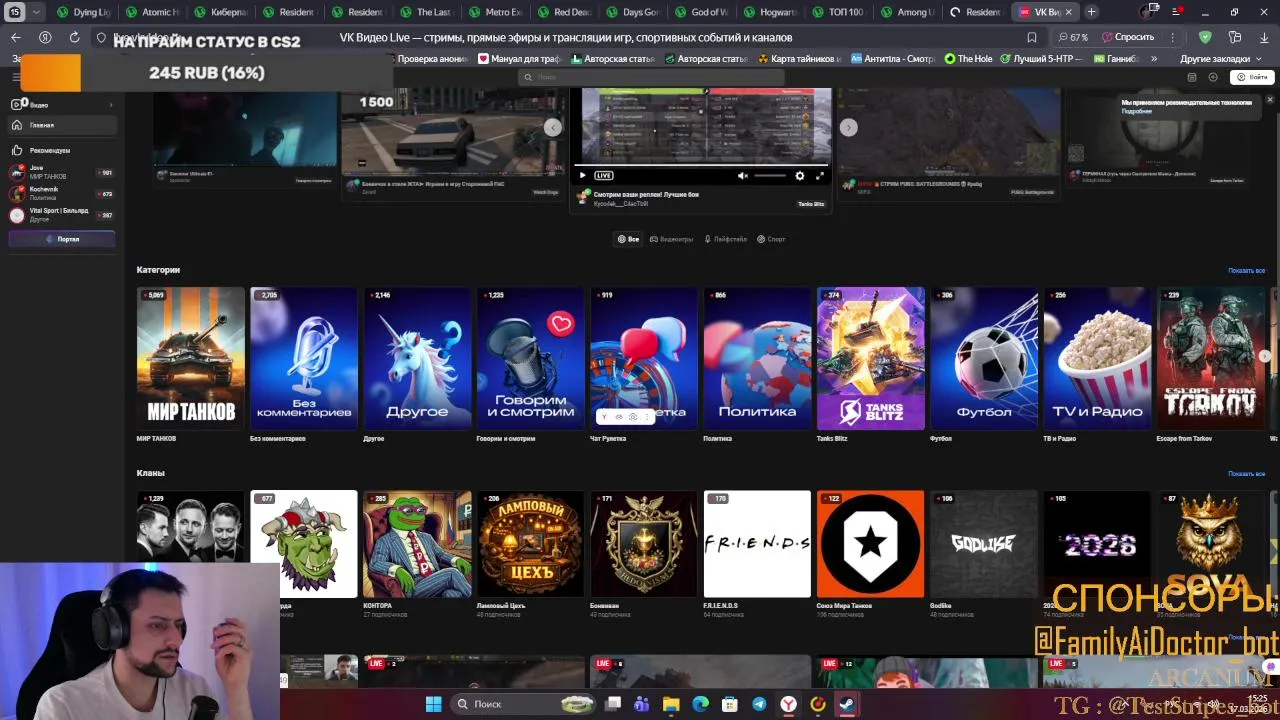Reload the page with refresh icon
Viewport: 1280px width, 720px height.
tap(74, 37)
